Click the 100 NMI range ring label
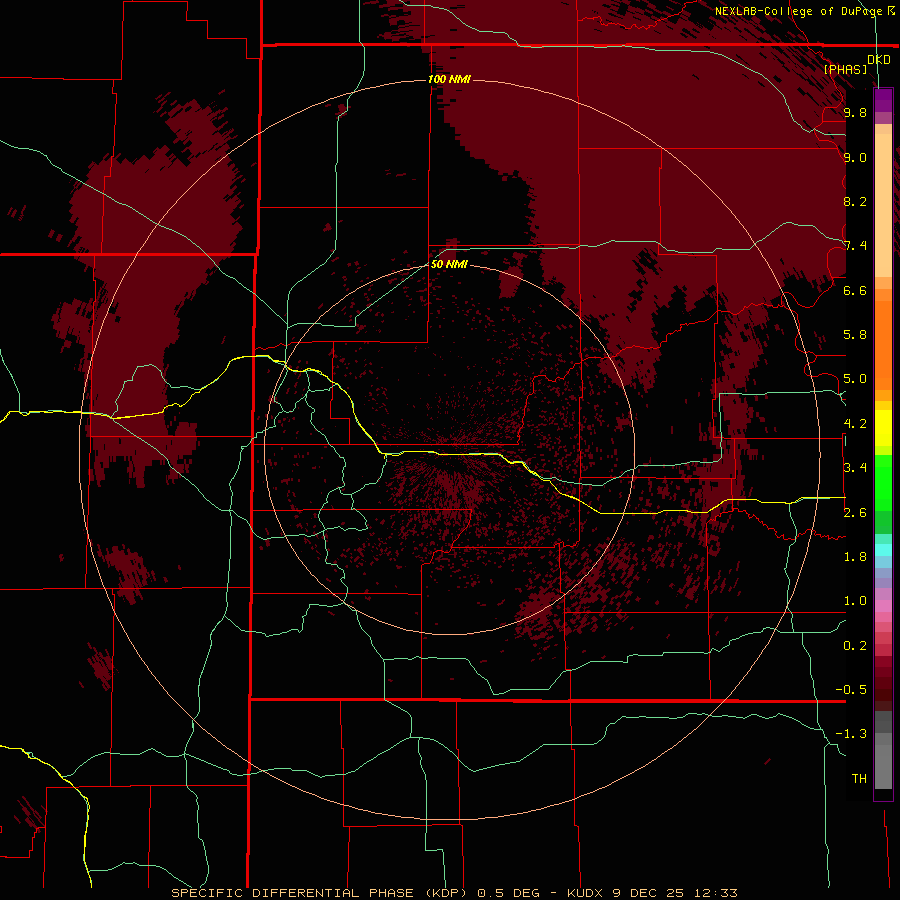 click(x=449, y=79)
